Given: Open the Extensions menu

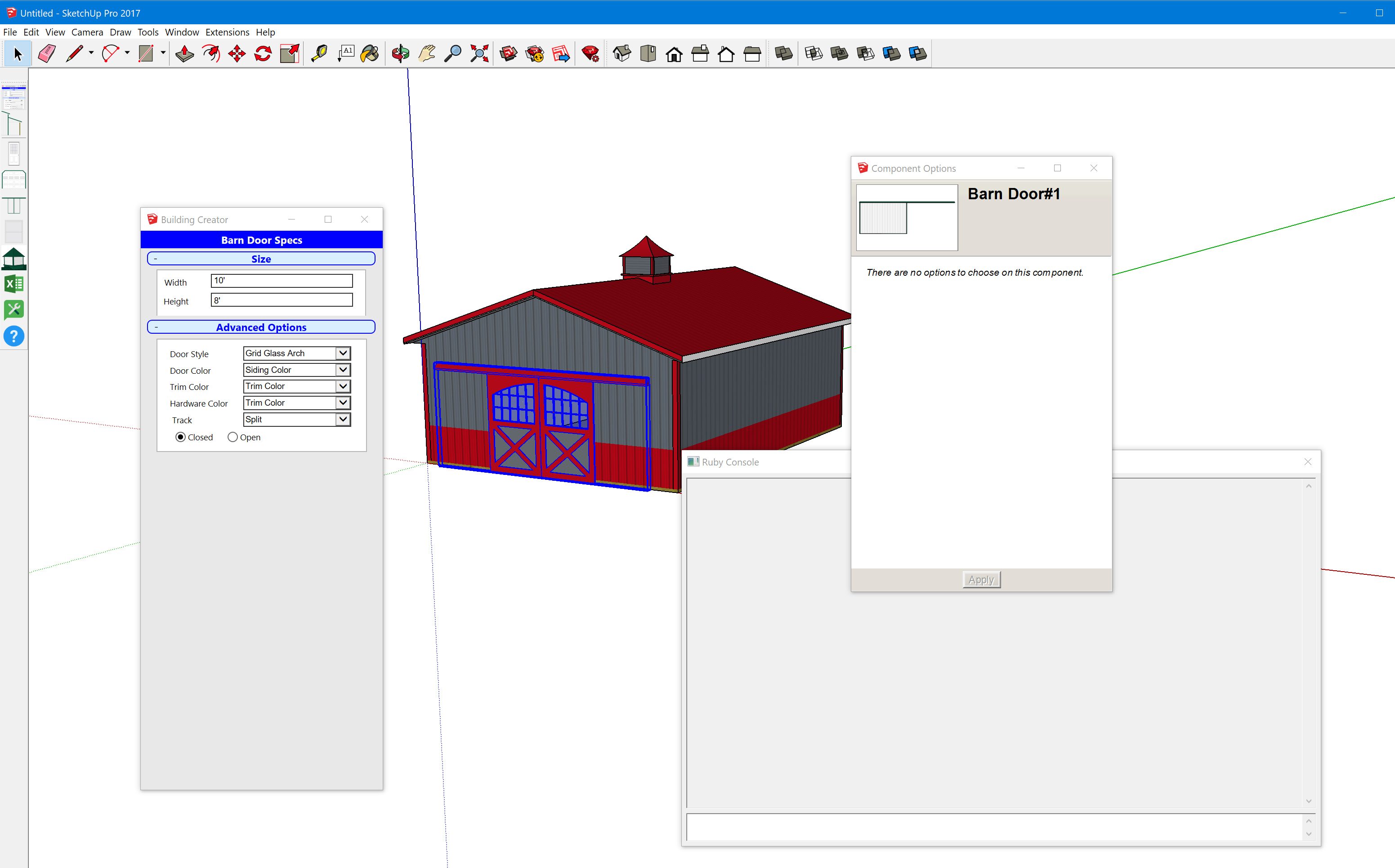Looking at the screenshot, I should (x=227, y=32).
